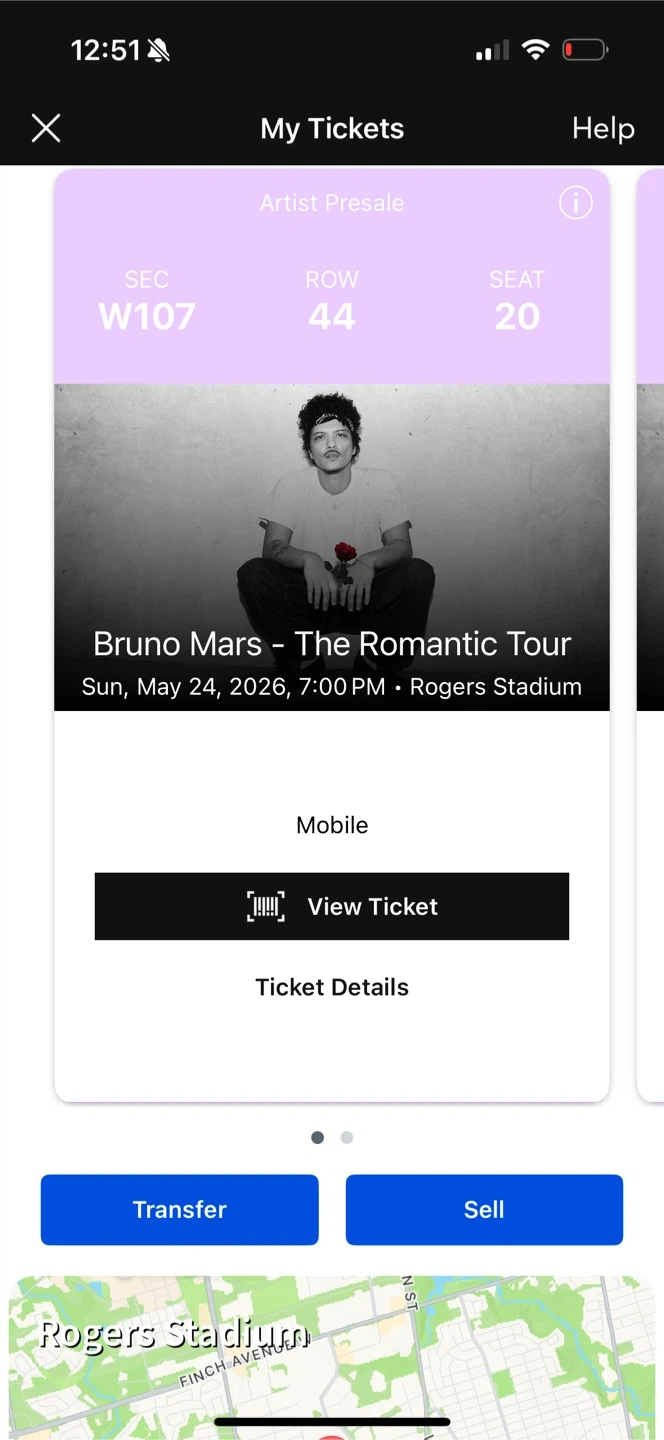Tap the Wi-Fi status icon
The image size is (664, 1440).
[x=536, y=49]
